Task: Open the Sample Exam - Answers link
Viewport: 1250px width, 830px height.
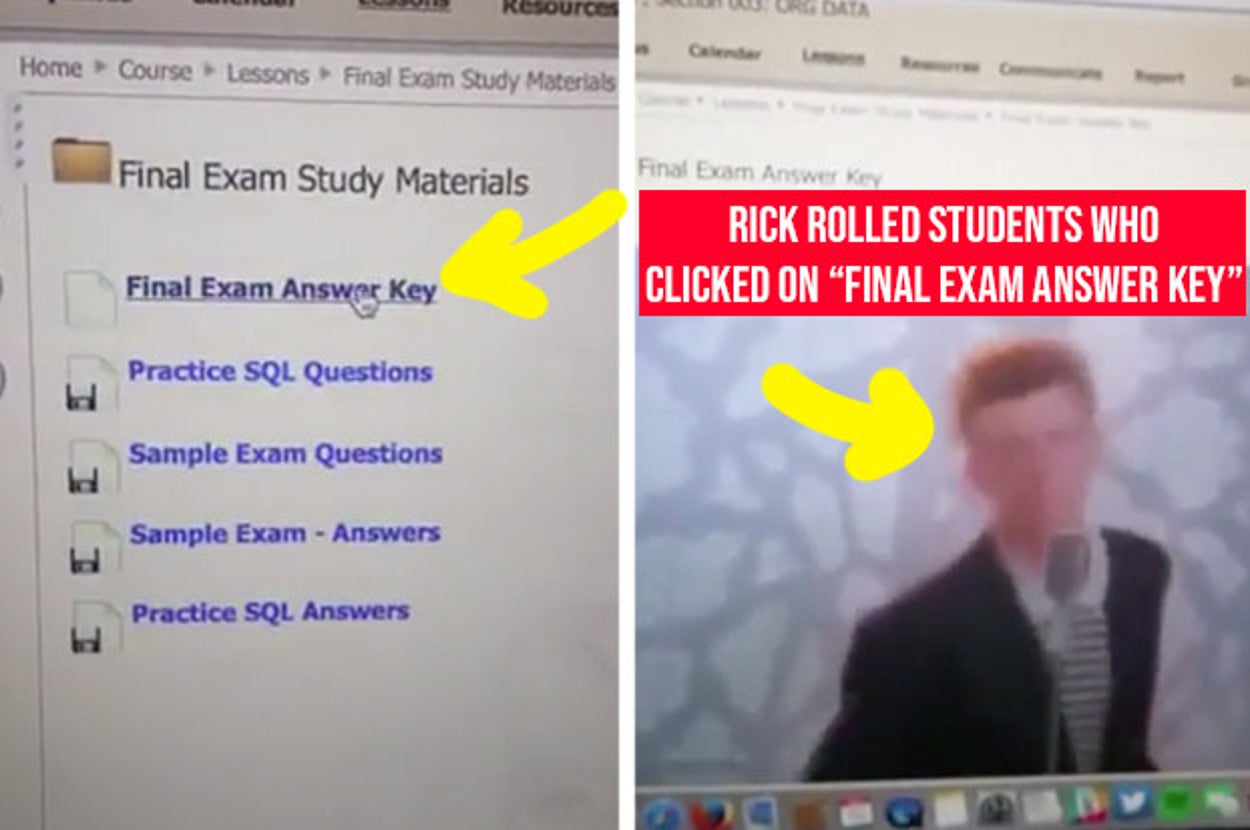Action: click(x=285, y=533)
